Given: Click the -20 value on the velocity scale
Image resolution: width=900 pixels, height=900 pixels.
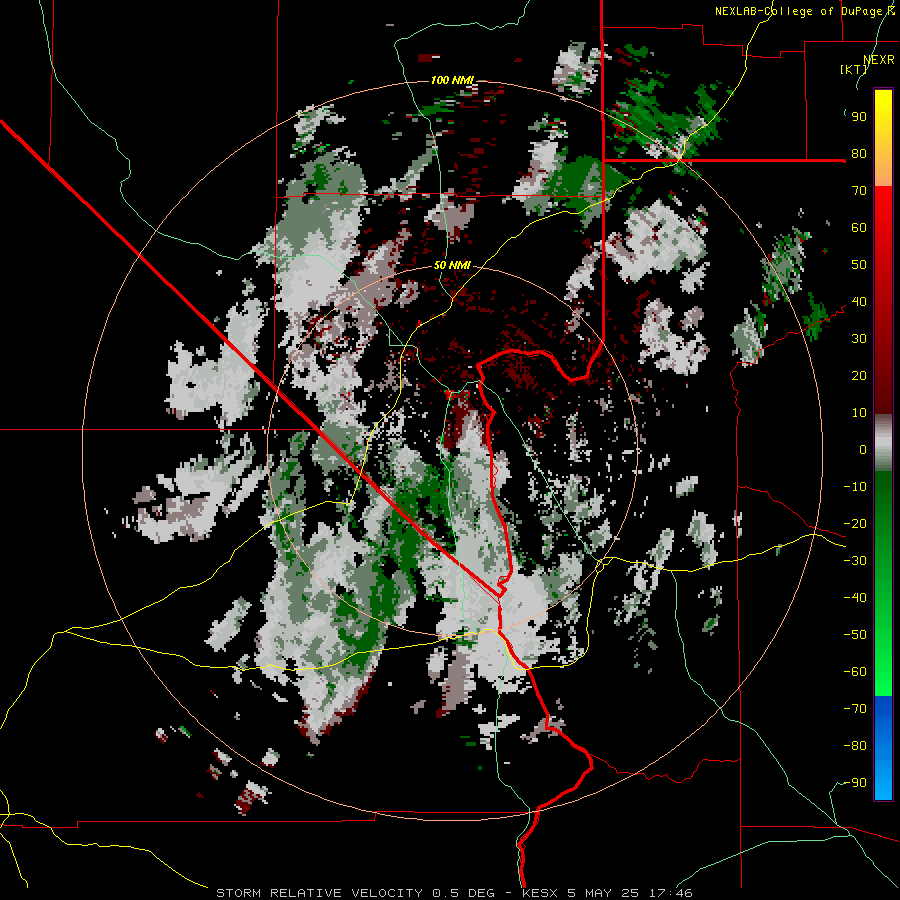Looking at the screenshot, I should [855, 523].
